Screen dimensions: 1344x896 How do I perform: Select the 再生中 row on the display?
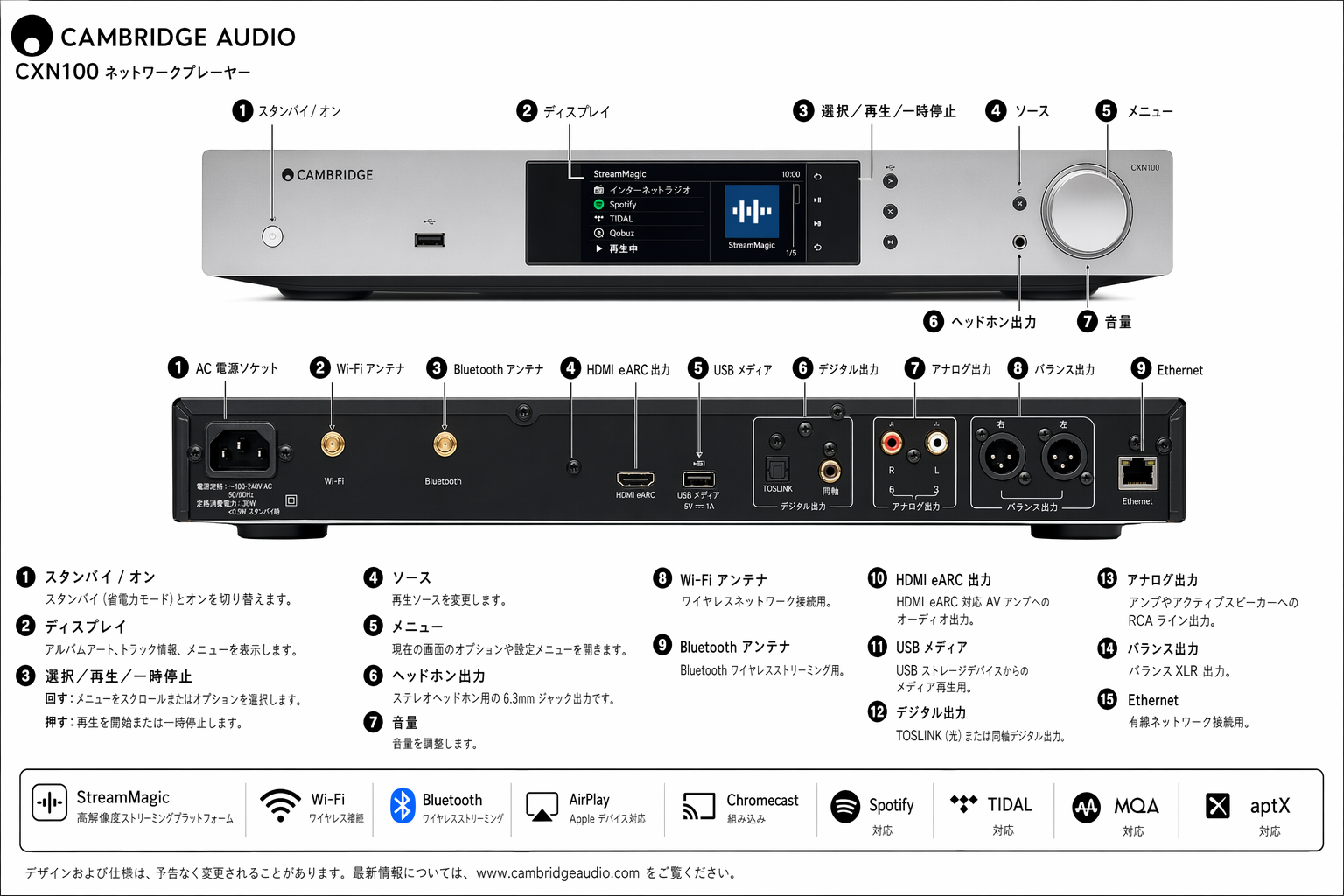(647, 248)
